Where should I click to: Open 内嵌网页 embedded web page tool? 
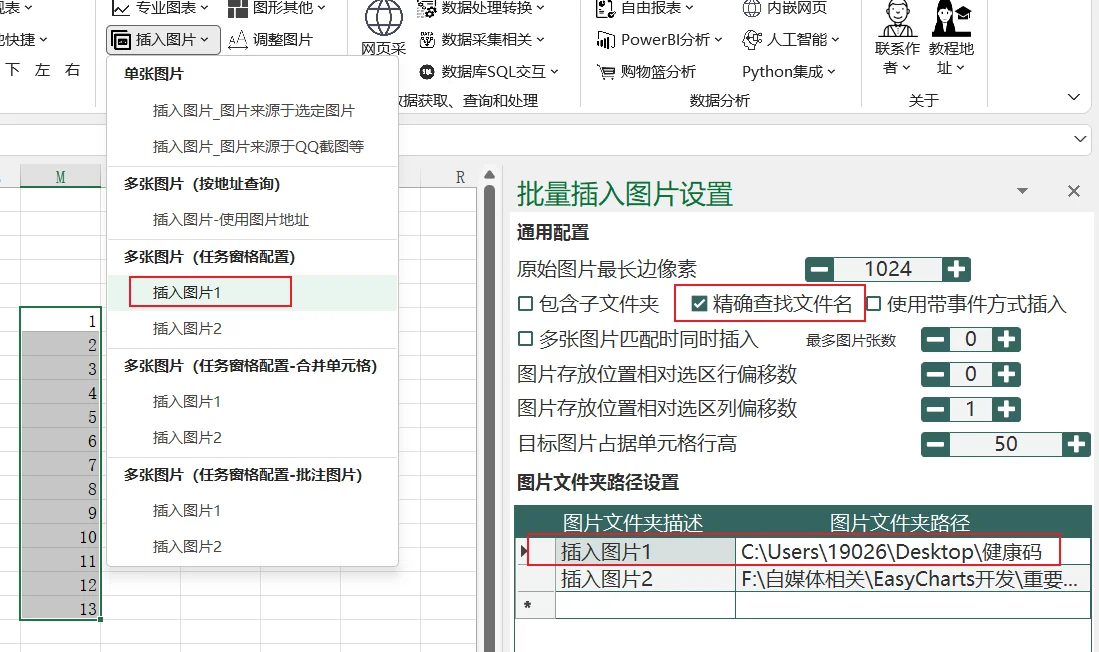[x=784, y=8]
